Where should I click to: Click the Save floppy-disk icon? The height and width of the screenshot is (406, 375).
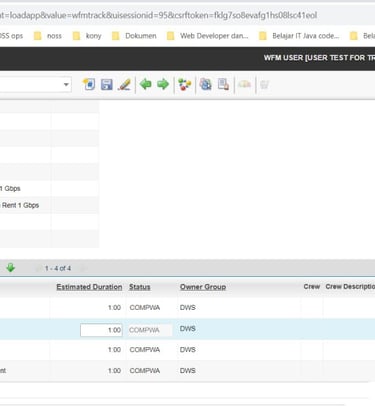(x=107, y=84)
